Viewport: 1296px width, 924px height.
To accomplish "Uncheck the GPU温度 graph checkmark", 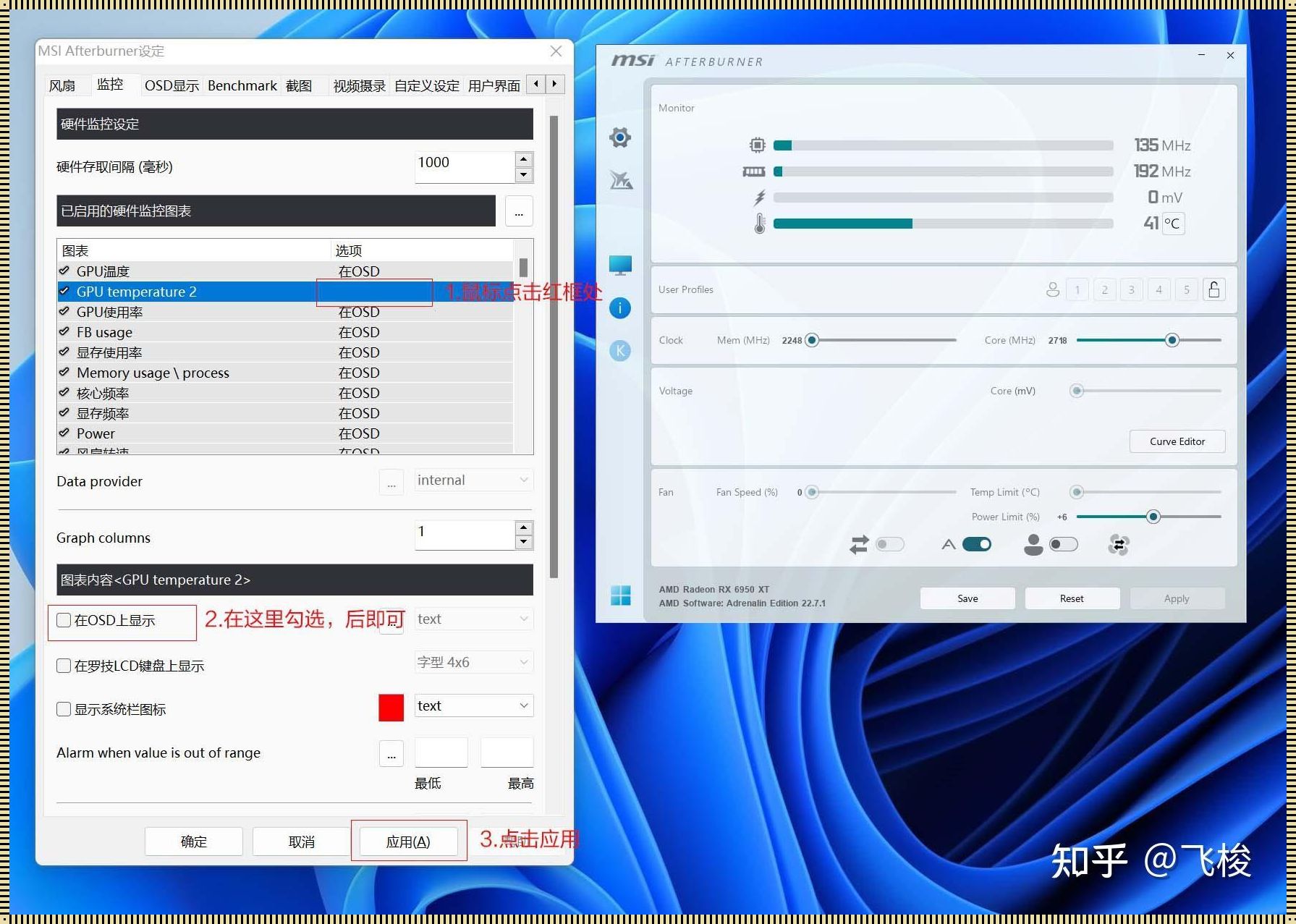I will coord(64,271).
